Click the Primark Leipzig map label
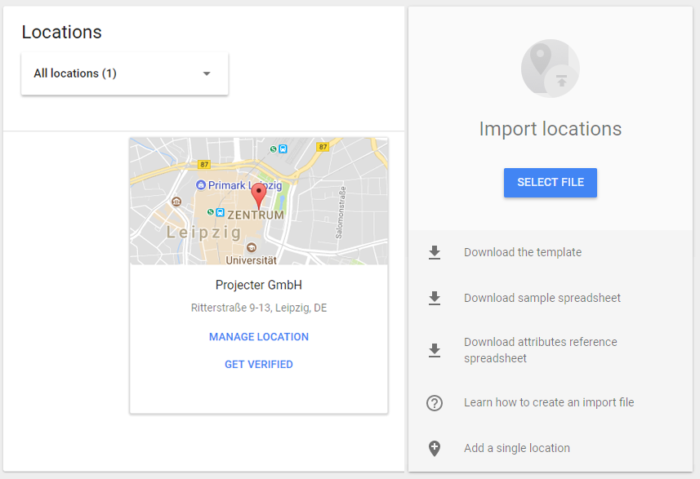Image resolution: width=700 pixels, height=479 pixels. pyautogui.click(x=245, y=185)
